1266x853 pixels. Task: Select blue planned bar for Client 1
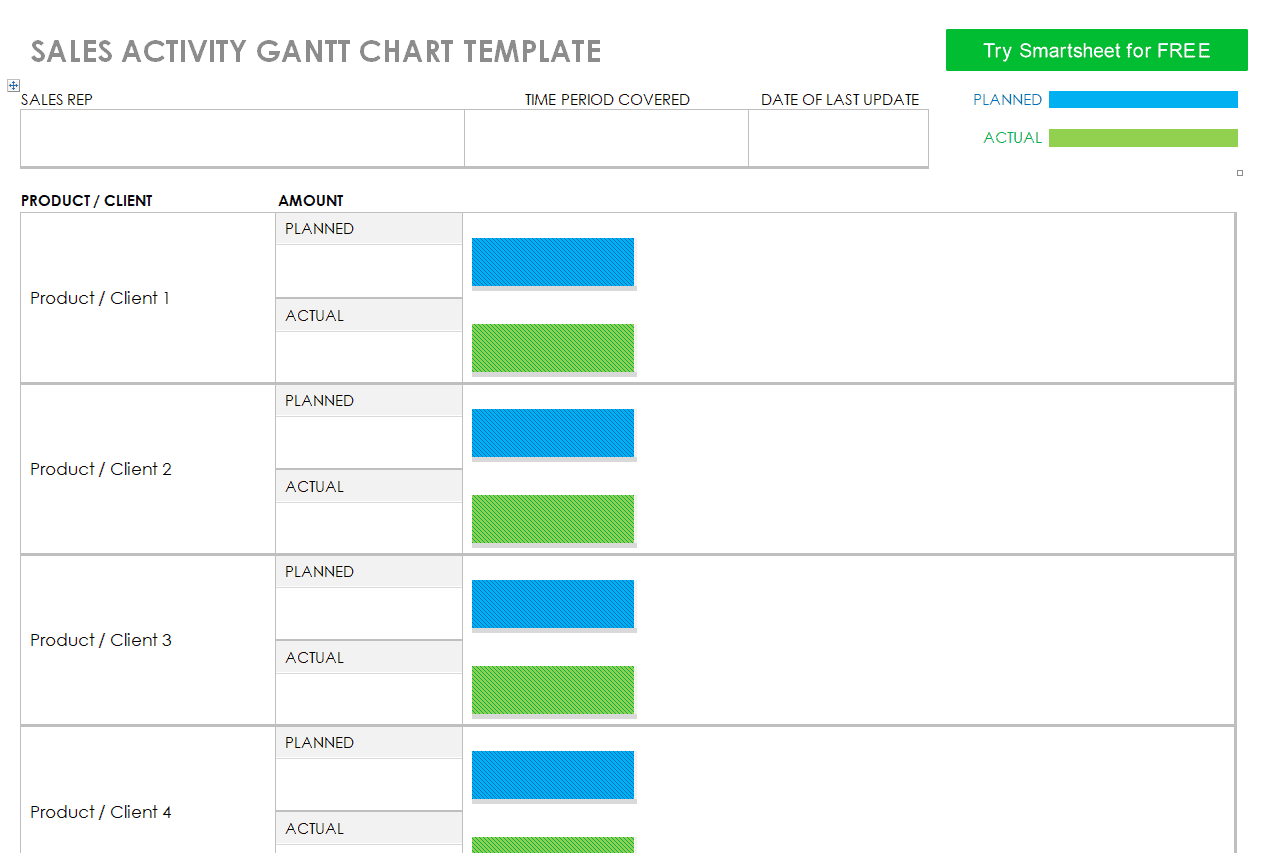point(553,262)
